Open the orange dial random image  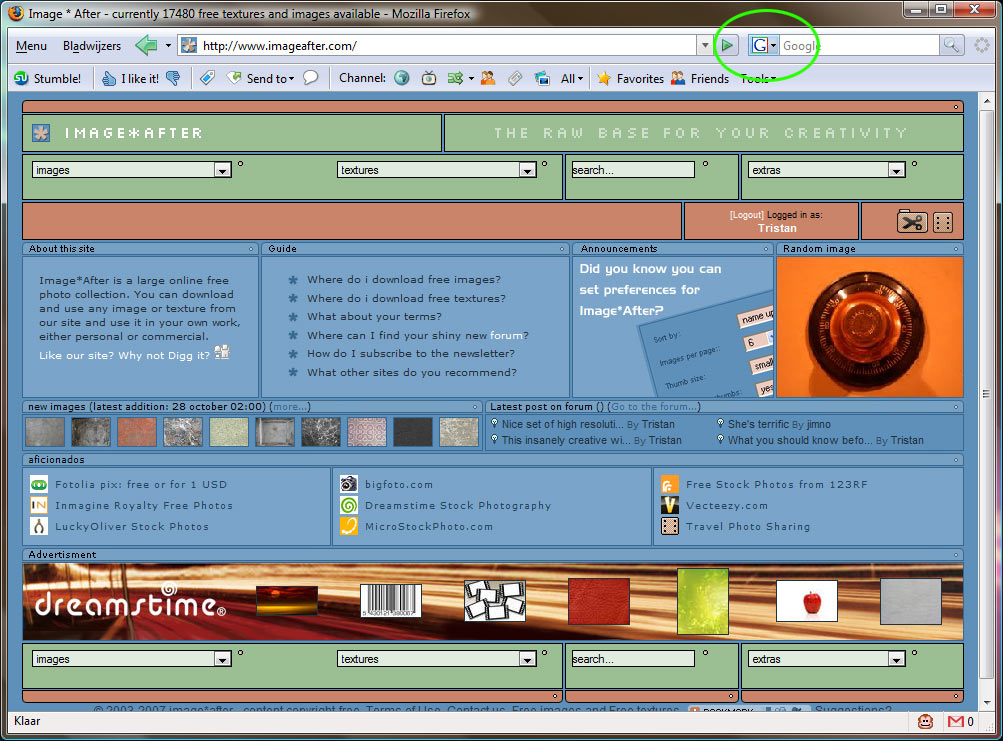point(869,327)
